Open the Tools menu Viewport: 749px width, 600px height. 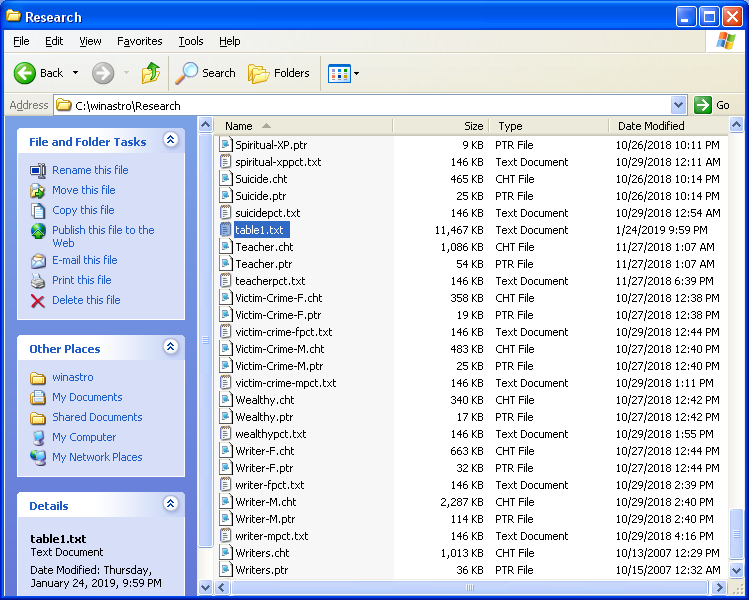[191, 42]
